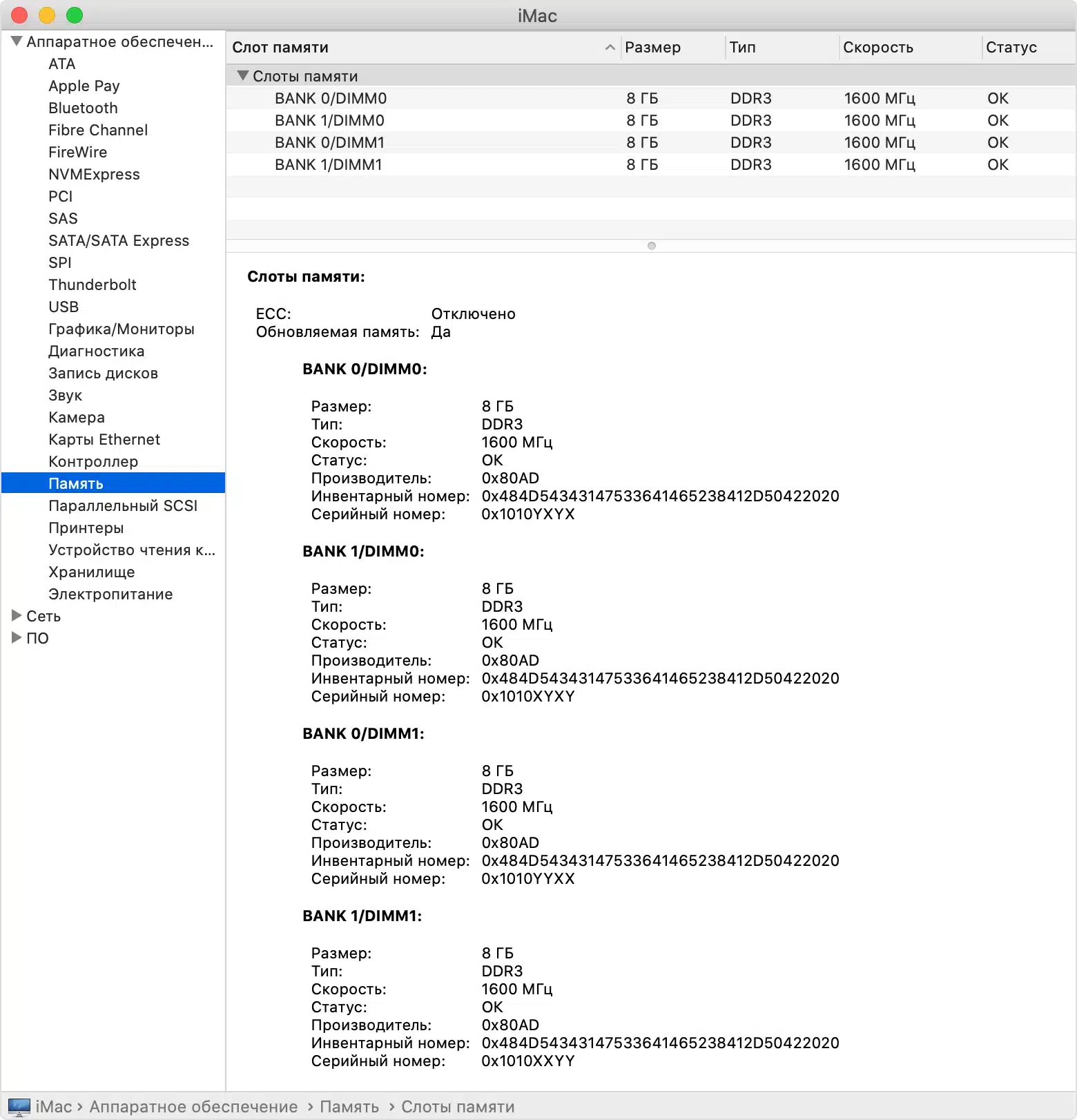Open the Контроллер section

[93, 461]
